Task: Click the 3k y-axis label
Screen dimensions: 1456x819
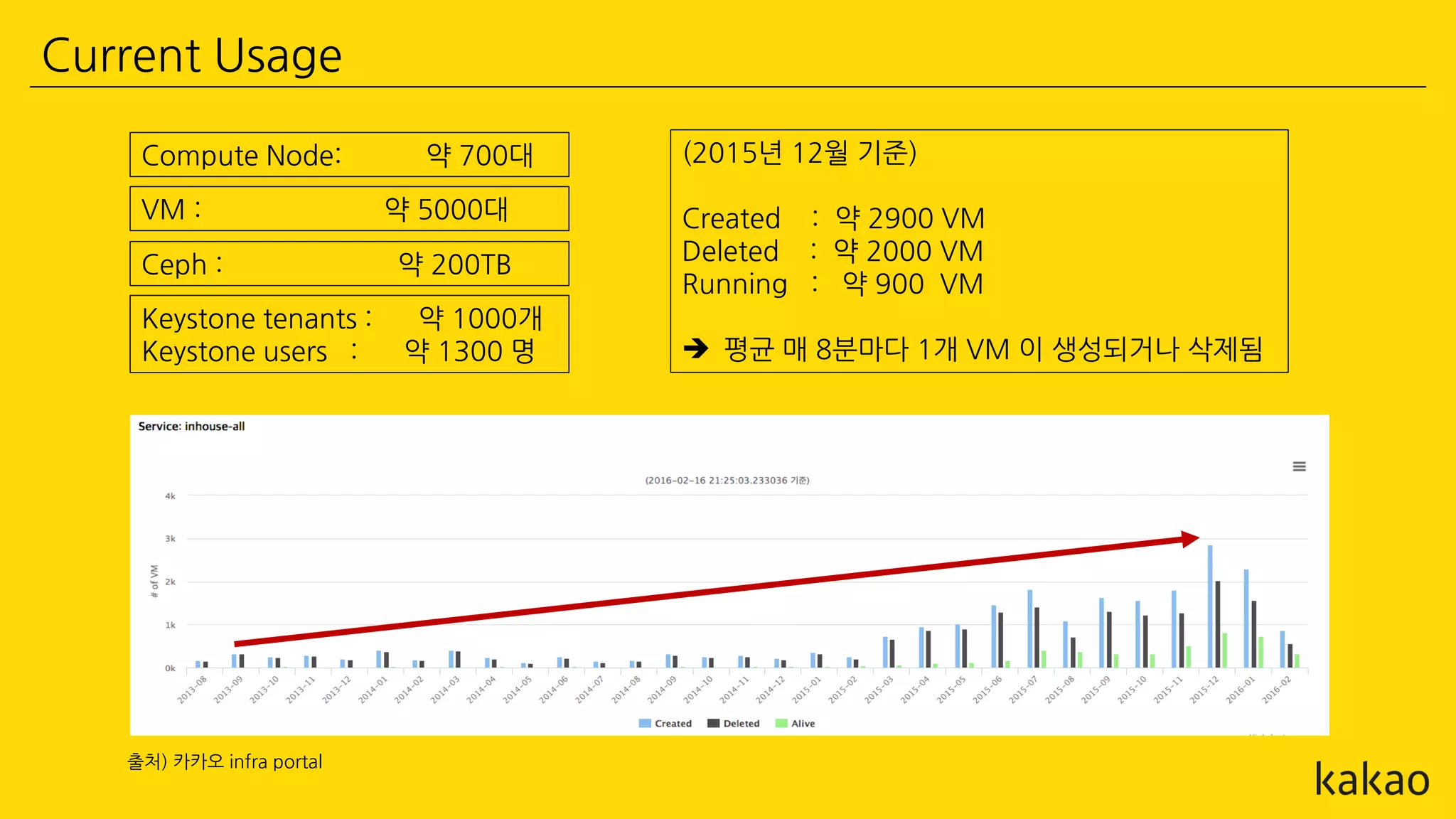Action: pyautogui.click(x=170, y=539)
